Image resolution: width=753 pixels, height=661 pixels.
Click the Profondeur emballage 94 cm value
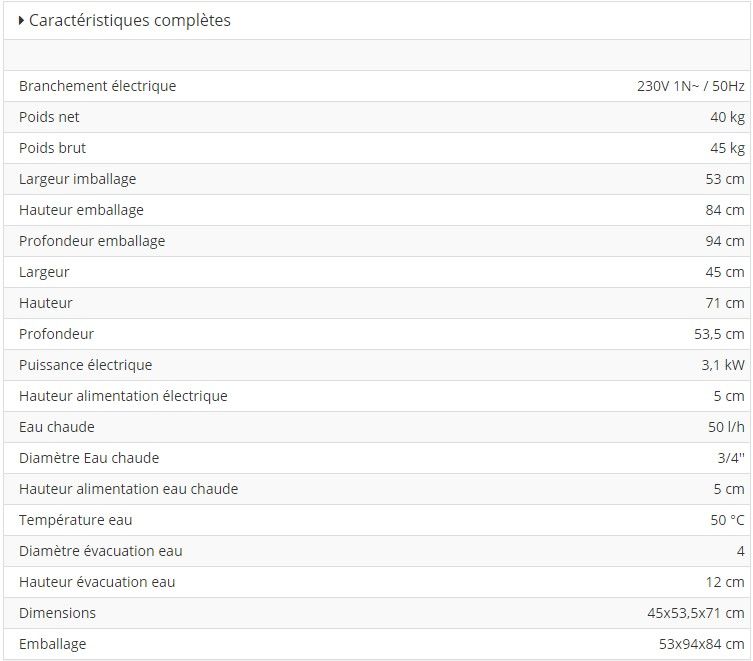click(724, 241)
